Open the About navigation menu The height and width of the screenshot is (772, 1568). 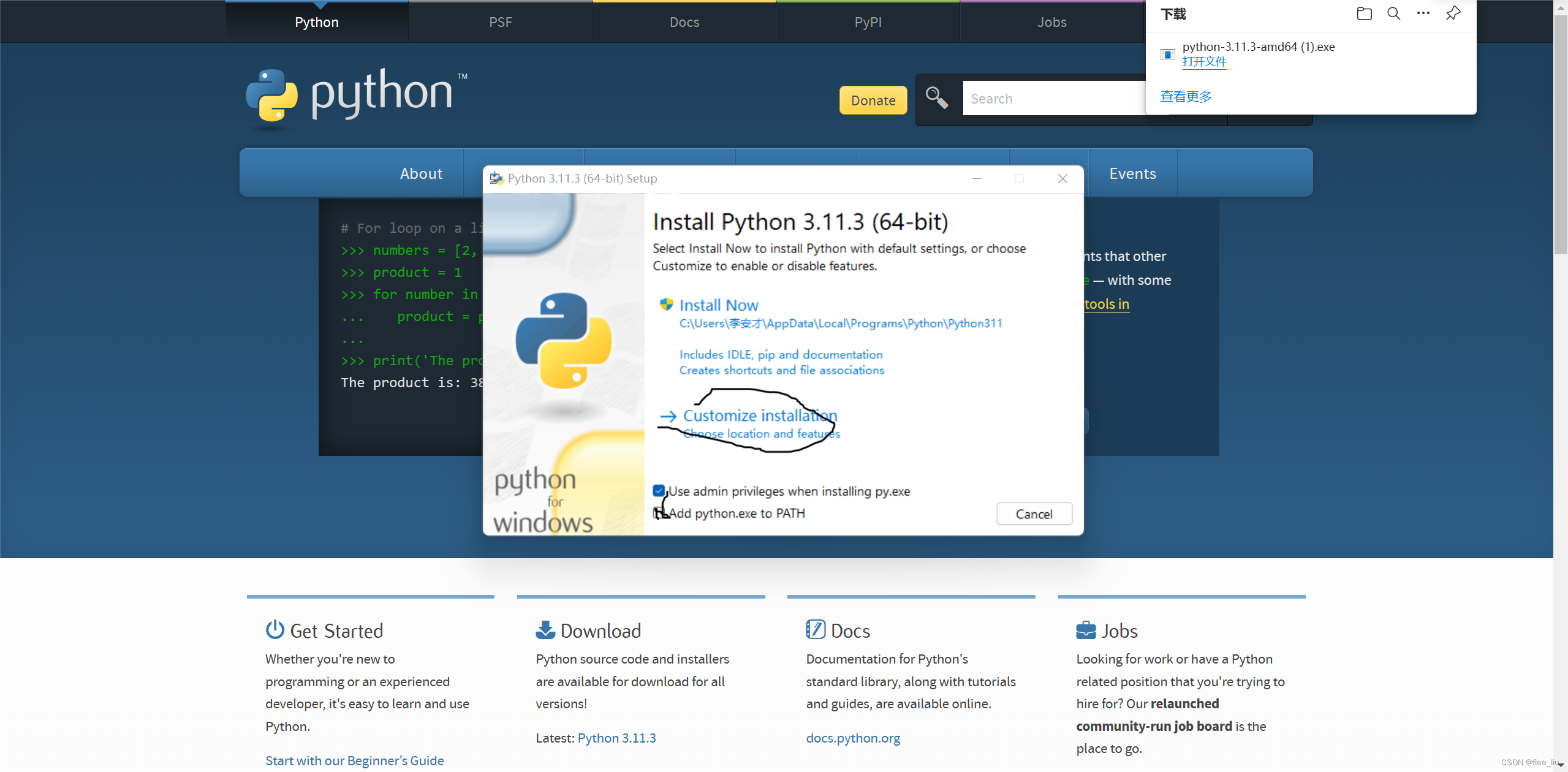click(x=421, y=173)
